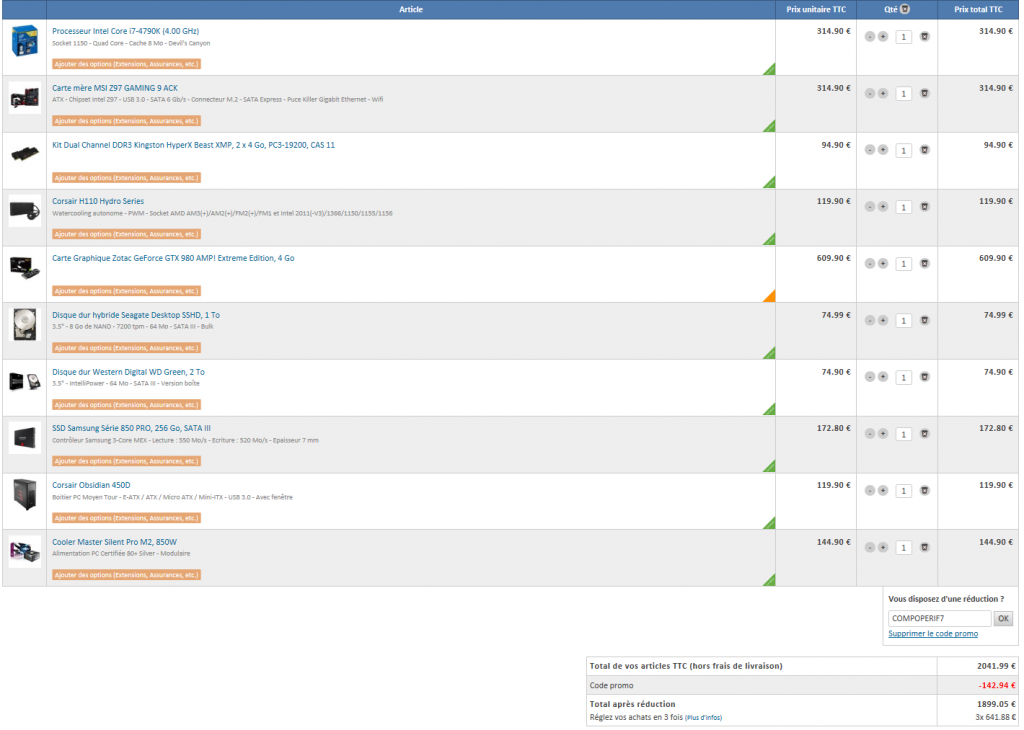The height and width of the screenshot is (730, 1024).
Task: Open Cooler Master Silent Pro M2 850W link
Action: tap(114, 542)
